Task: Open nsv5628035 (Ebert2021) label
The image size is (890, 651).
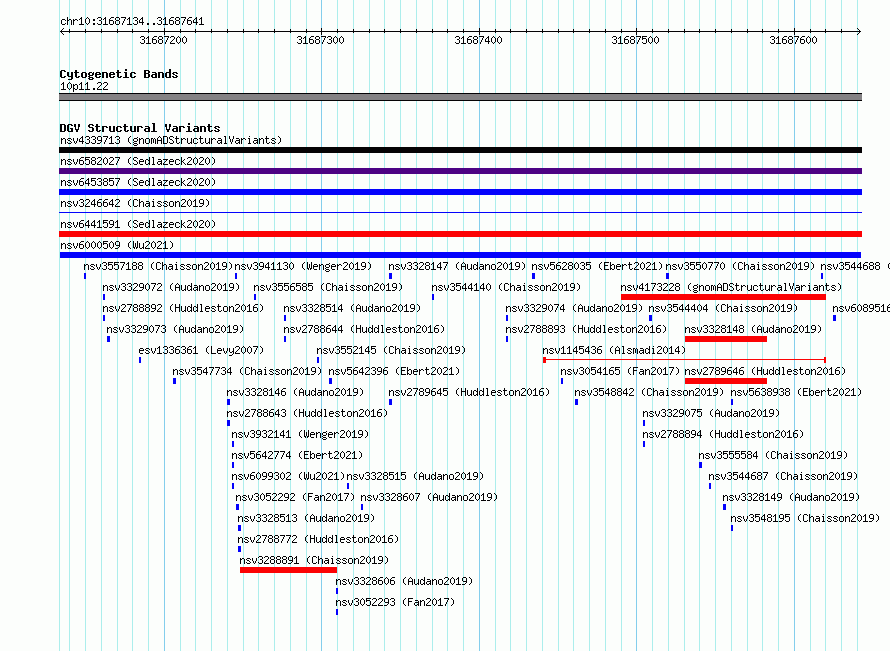Action: pos(597,266)
